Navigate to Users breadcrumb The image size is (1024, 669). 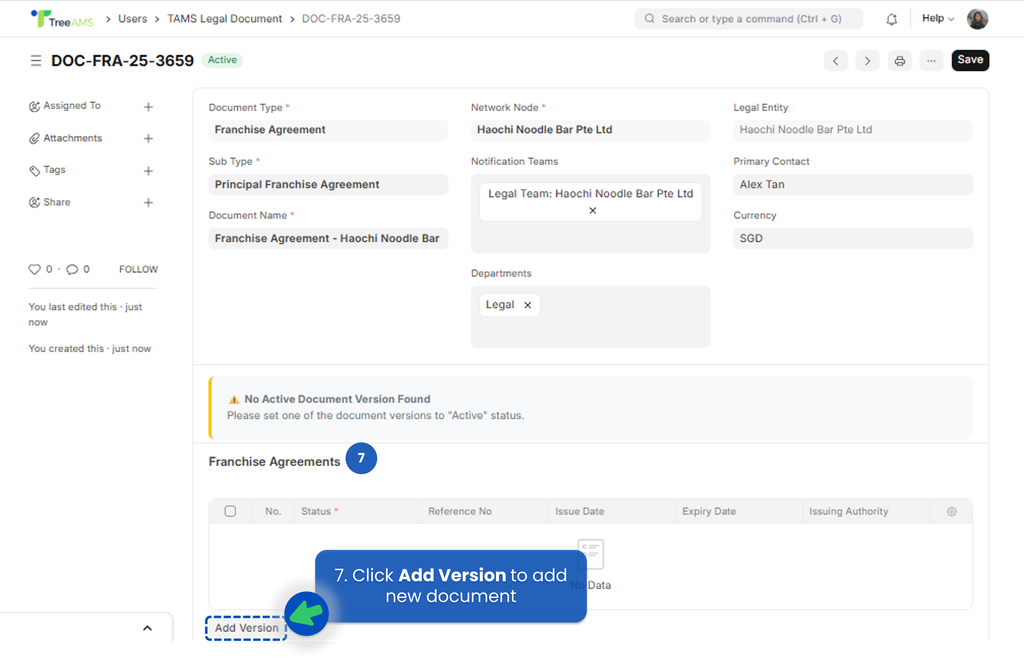click(132, 19)
